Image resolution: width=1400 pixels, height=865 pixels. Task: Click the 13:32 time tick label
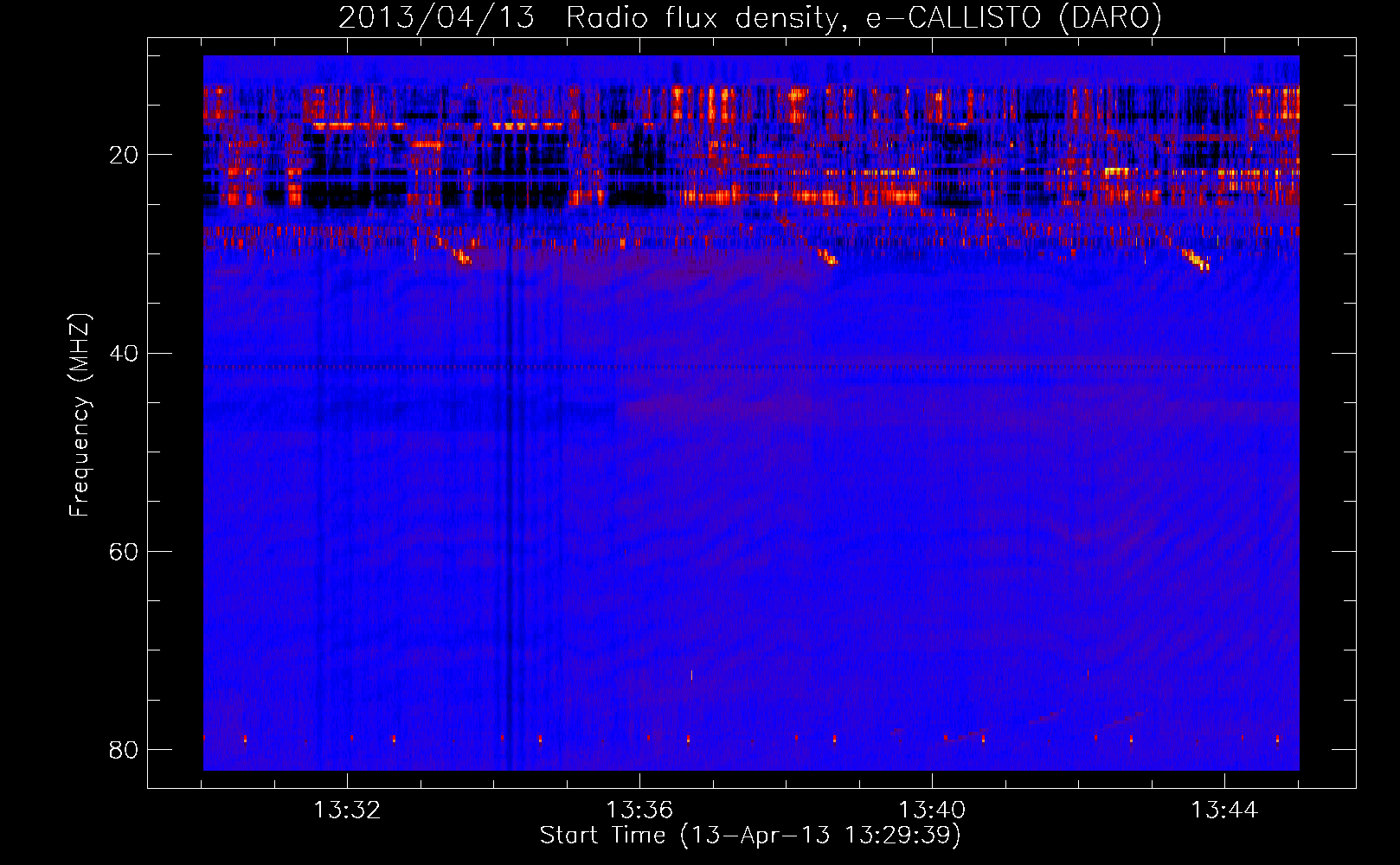pos(347,811)
